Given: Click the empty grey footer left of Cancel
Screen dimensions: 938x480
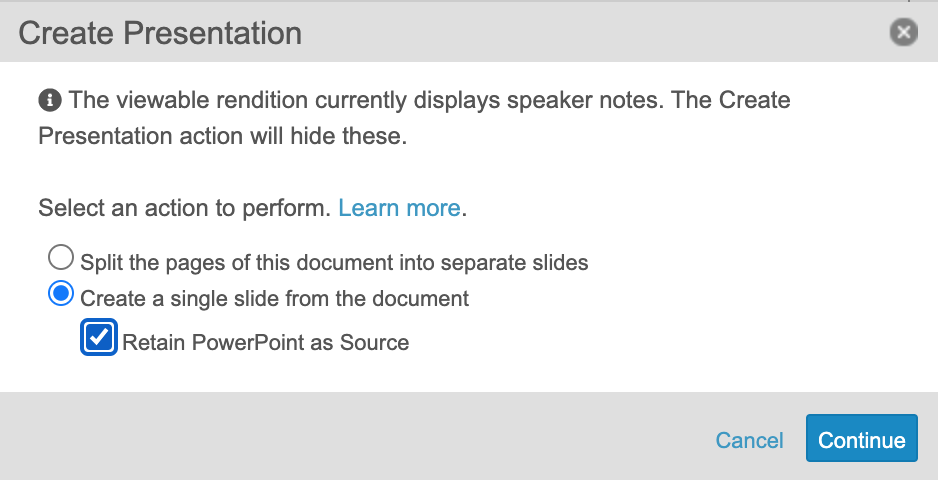Looking at the screenshot, I should pyautogui.click(x=350, y=440).
